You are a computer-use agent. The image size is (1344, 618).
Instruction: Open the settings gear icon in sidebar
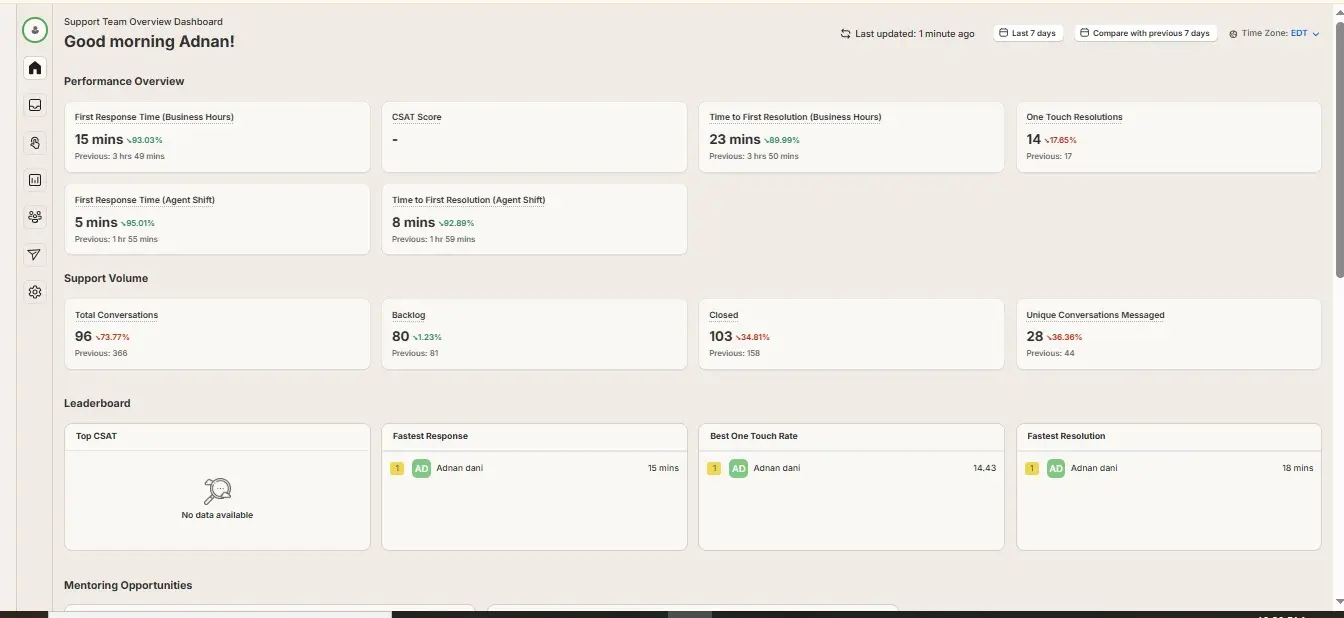[x=35, y=292]
